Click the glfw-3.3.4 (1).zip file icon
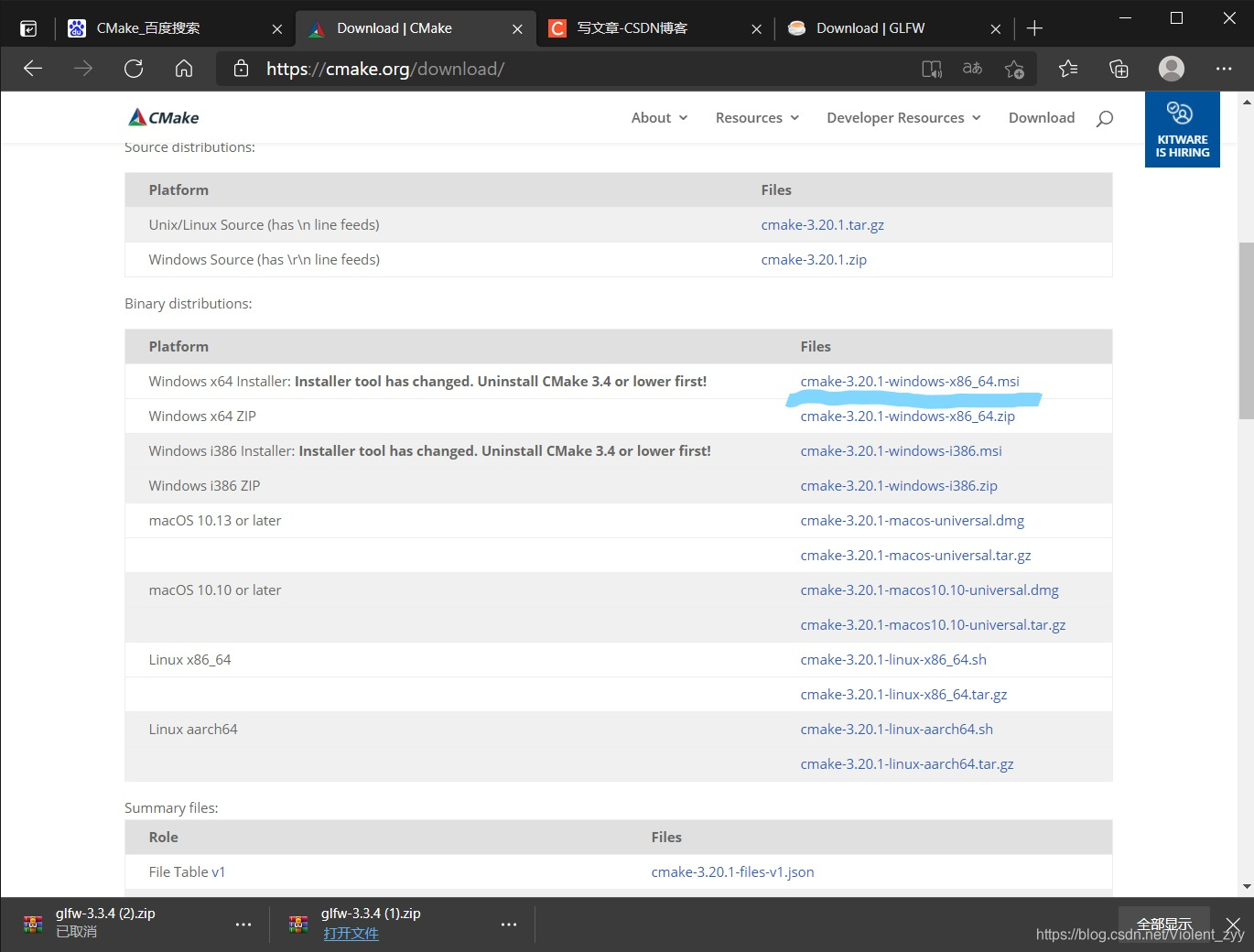Screen dimensions: 1254x952 298,924
